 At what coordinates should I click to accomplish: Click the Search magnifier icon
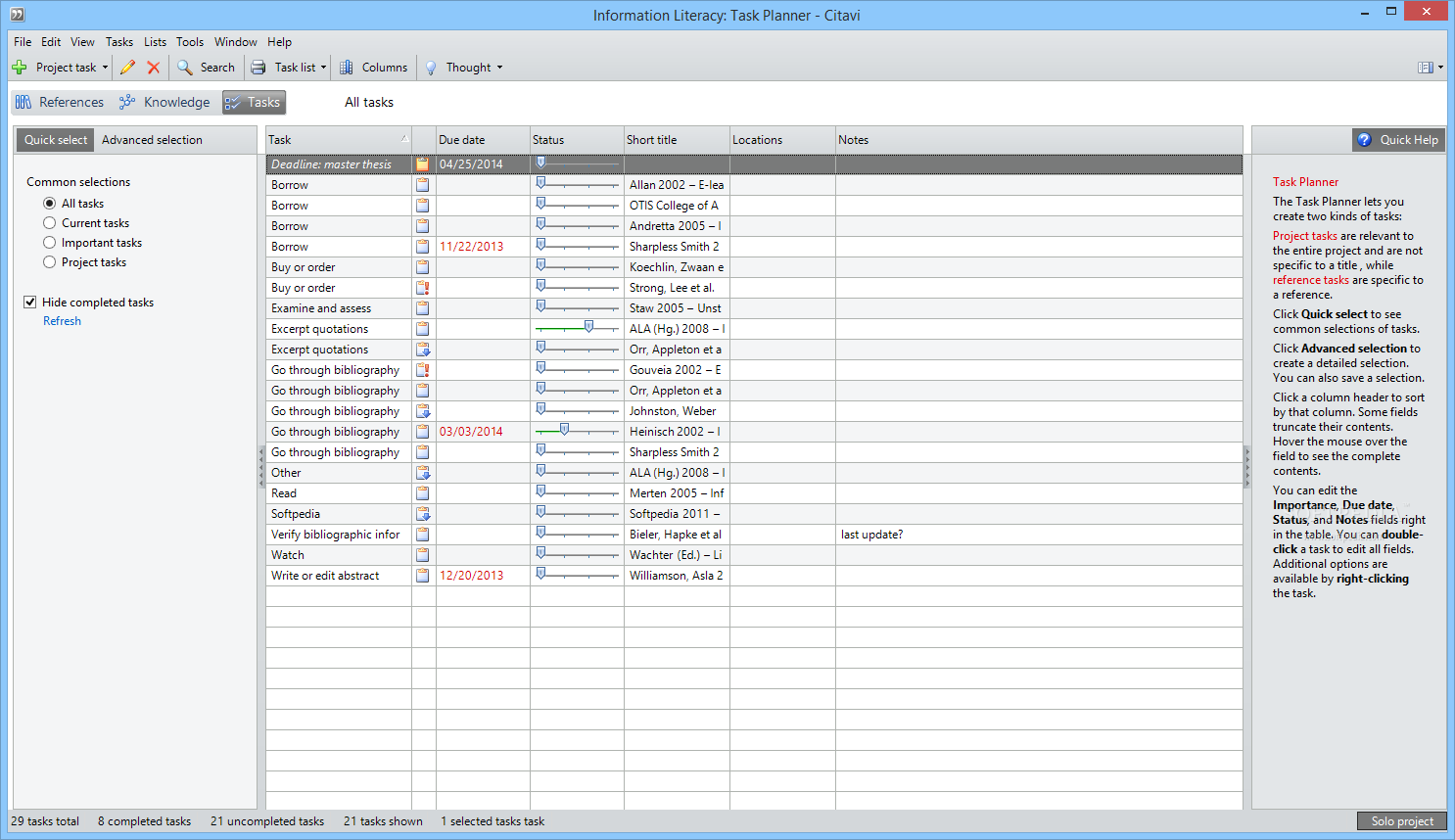(184, 68)
